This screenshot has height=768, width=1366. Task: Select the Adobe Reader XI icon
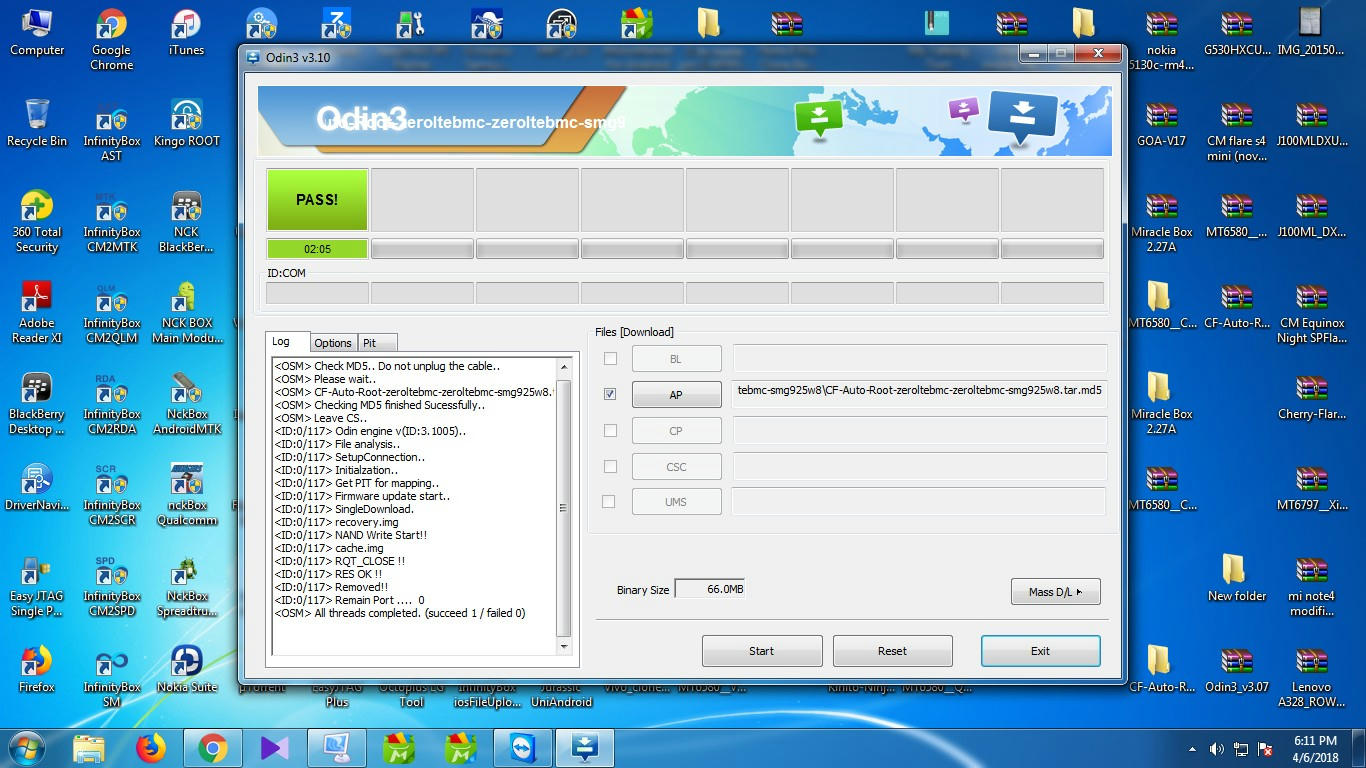click(x=37, y=313)
